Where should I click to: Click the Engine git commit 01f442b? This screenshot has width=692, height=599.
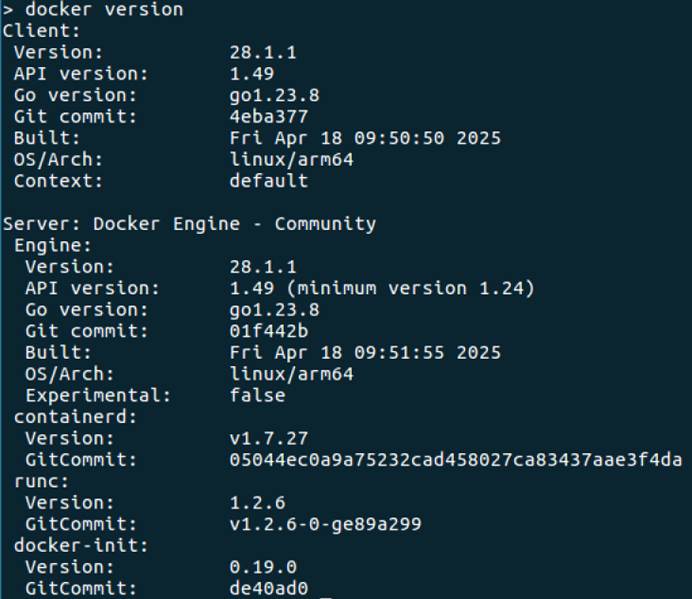(x=269, y=331)
